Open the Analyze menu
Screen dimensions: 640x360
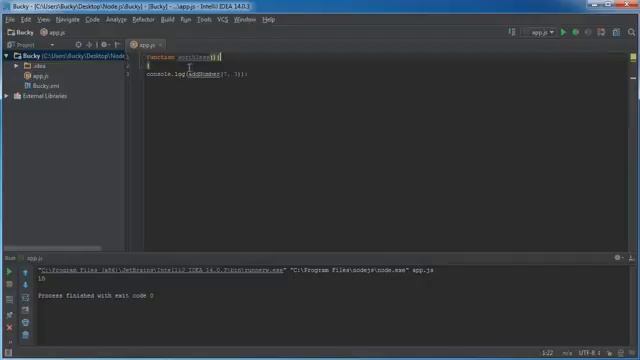[x=116, y=20]
